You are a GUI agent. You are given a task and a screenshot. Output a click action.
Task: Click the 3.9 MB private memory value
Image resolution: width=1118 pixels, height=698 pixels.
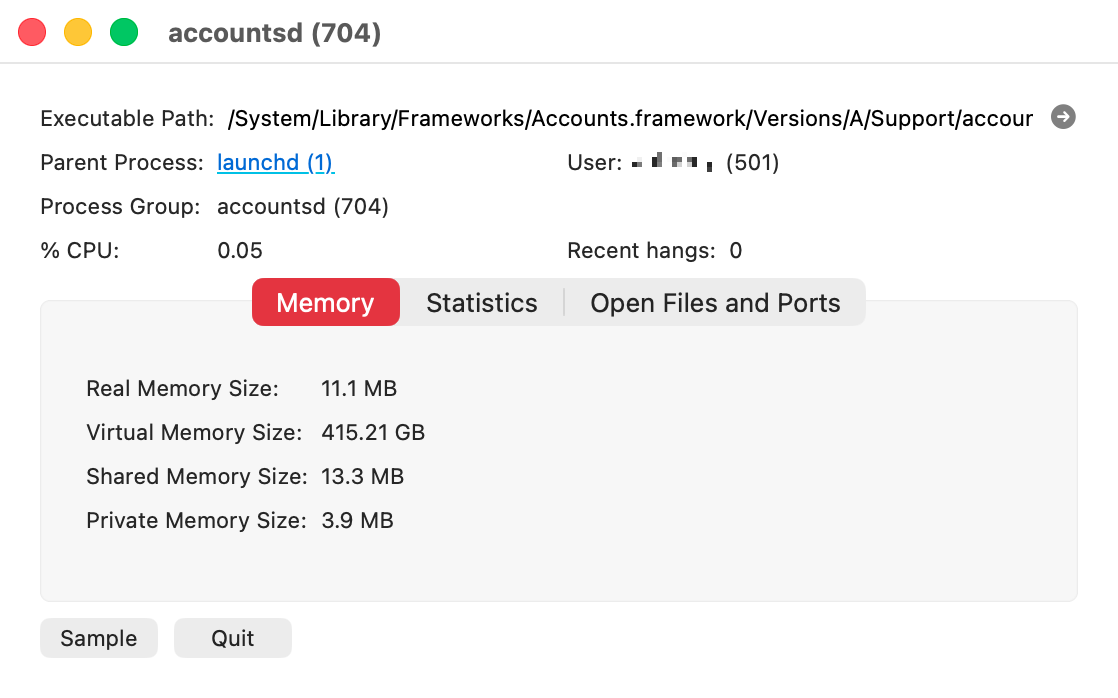pyautogui.click(x=357, y=520)
